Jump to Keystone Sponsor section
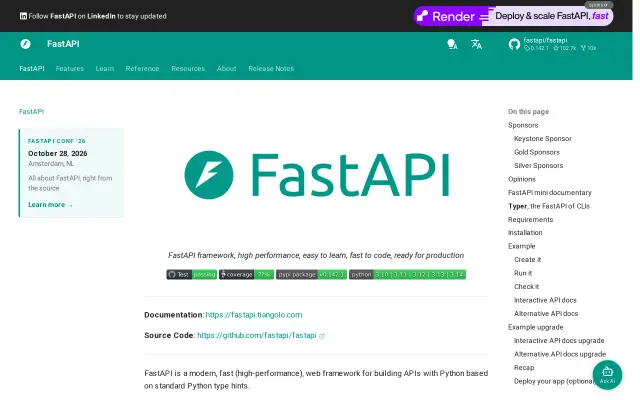Screen dimensions: 640x400 pyautogui.click(x=543, y=138)
